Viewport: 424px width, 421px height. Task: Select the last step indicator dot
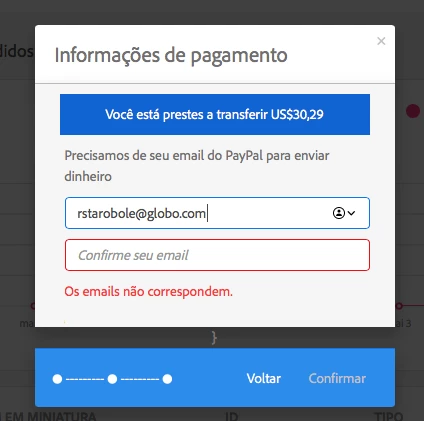point(167,379)
